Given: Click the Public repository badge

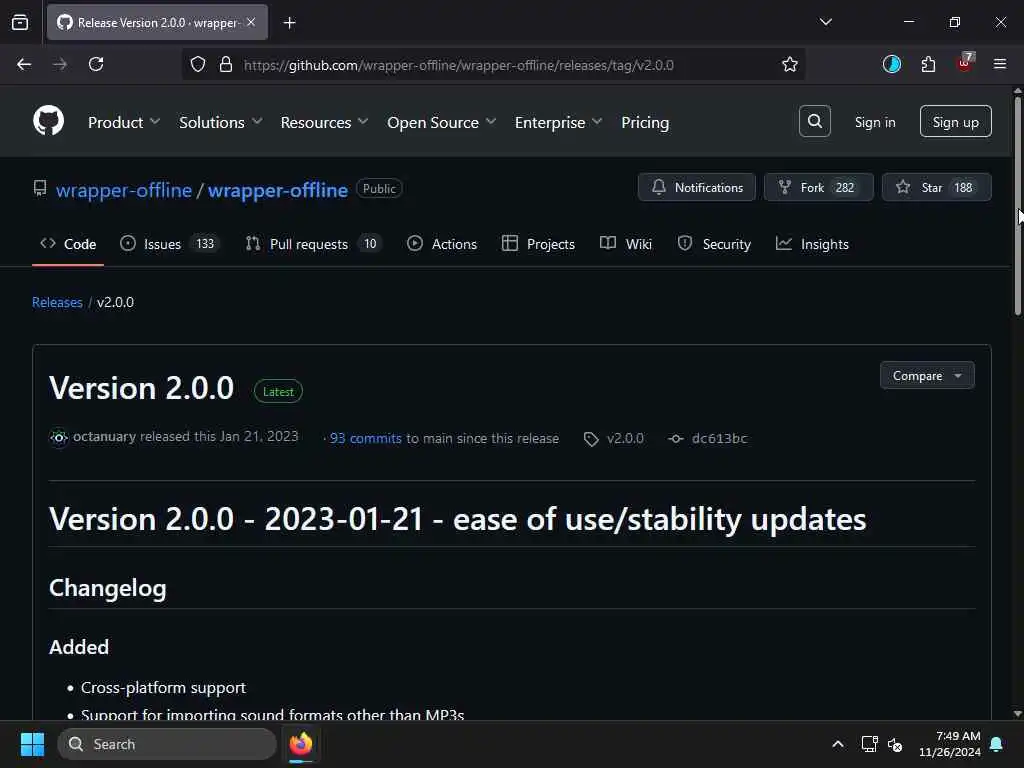Looking at the screenshot, I should [379, 189].
